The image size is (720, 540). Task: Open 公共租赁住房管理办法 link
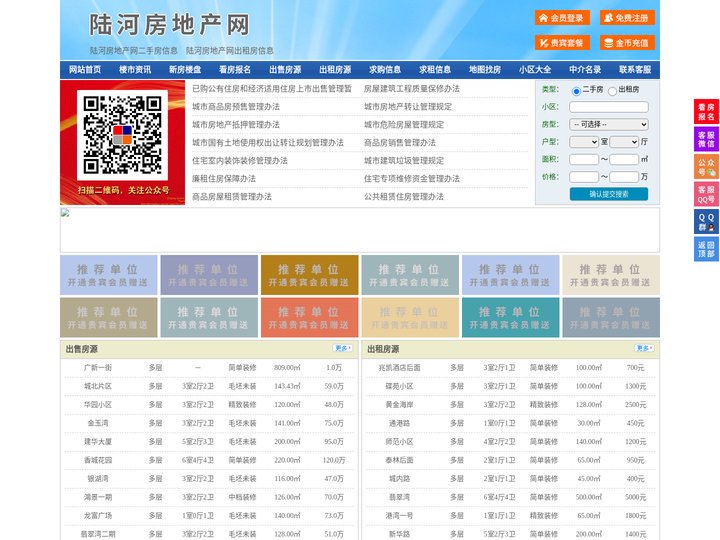click(x=404, y=197)
